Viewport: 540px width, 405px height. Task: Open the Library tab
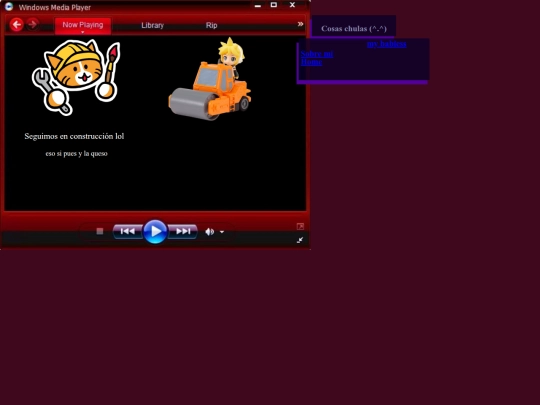[153, 25]
